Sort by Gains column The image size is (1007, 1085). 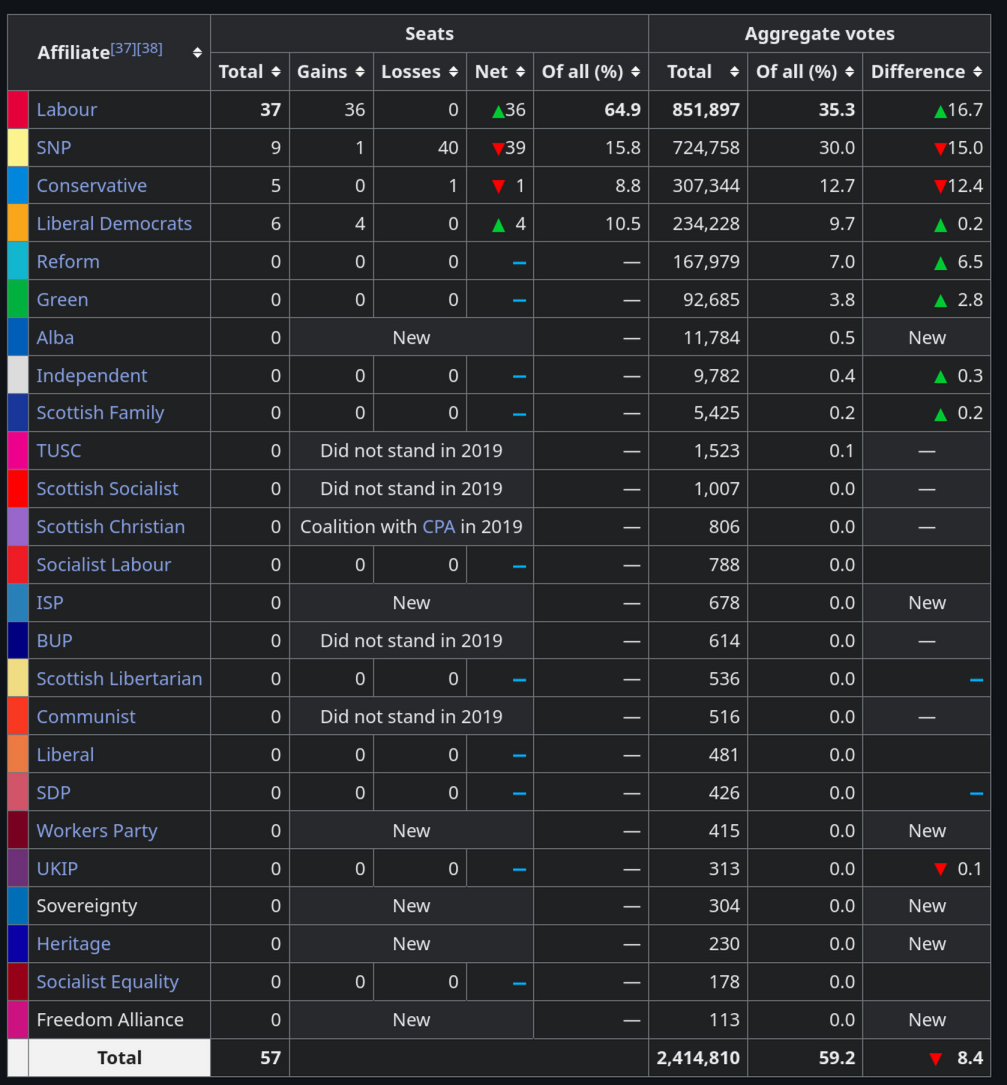coord(360,72)
